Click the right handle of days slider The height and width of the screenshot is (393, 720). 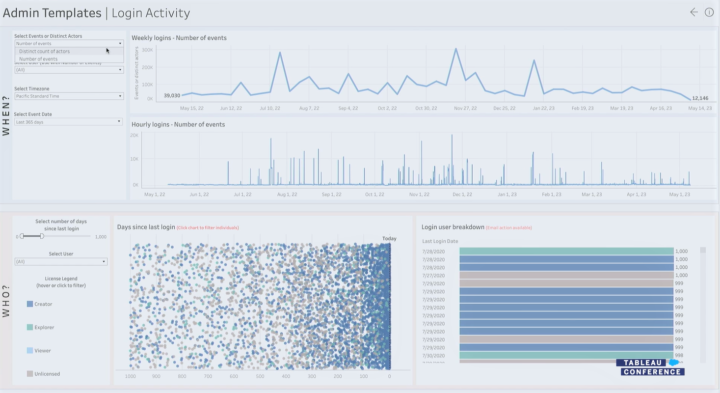42,236
